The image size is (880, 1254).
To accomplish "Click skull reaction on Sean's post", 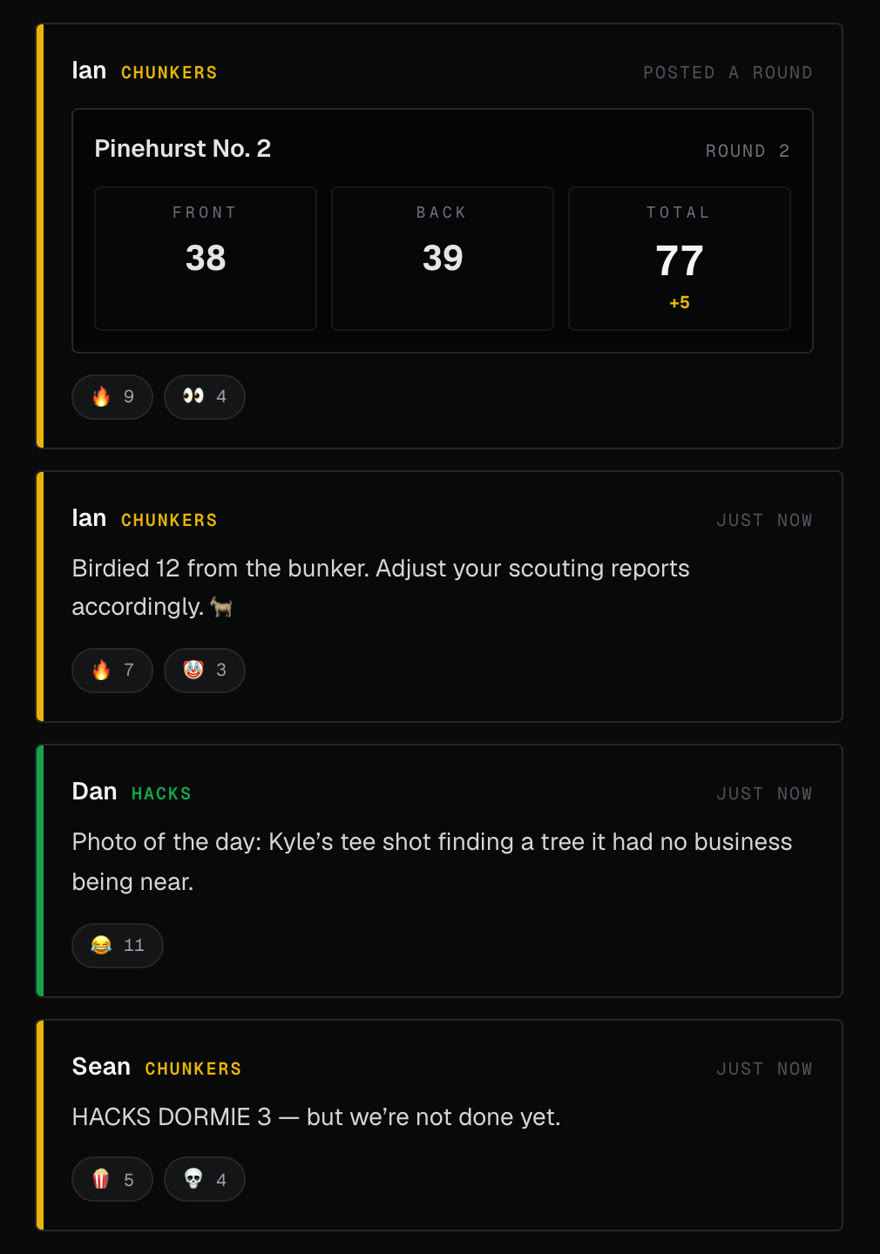I will pyautogui.click(x=204, y=1180).
